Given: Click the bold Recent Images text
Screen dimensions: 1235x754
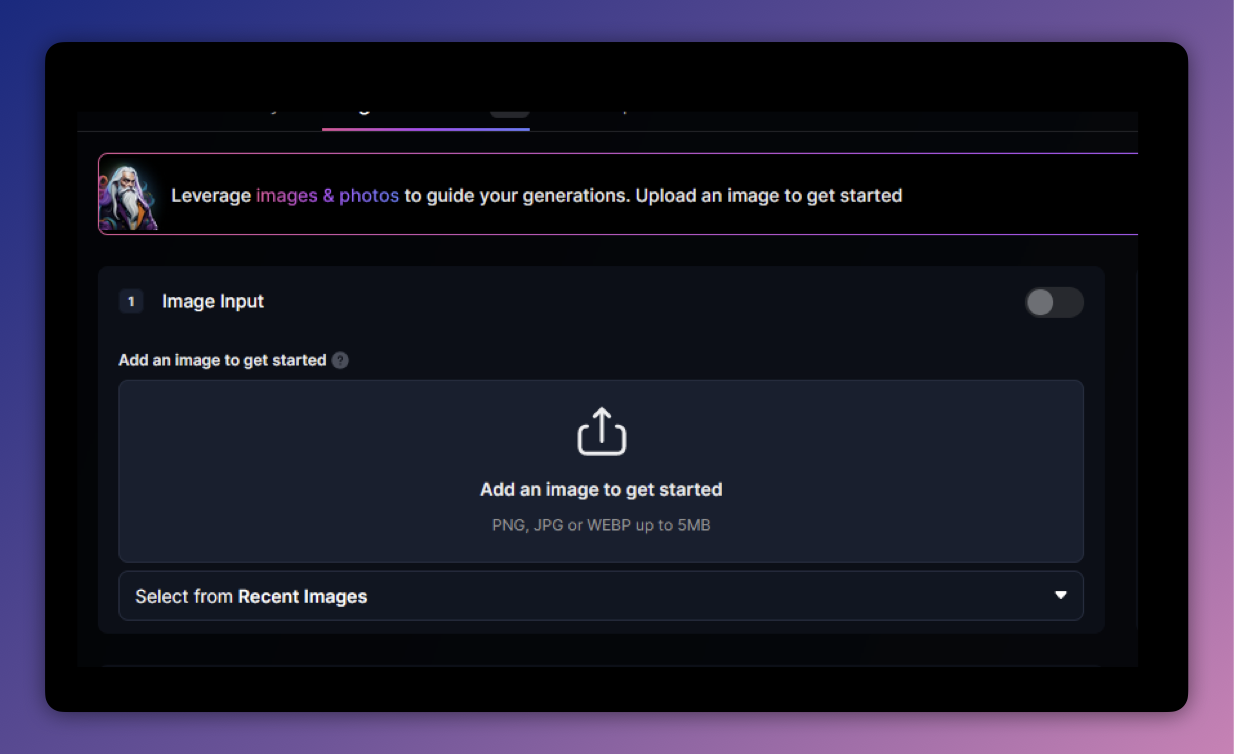Looking at the screenshot, I should [302, 597].
